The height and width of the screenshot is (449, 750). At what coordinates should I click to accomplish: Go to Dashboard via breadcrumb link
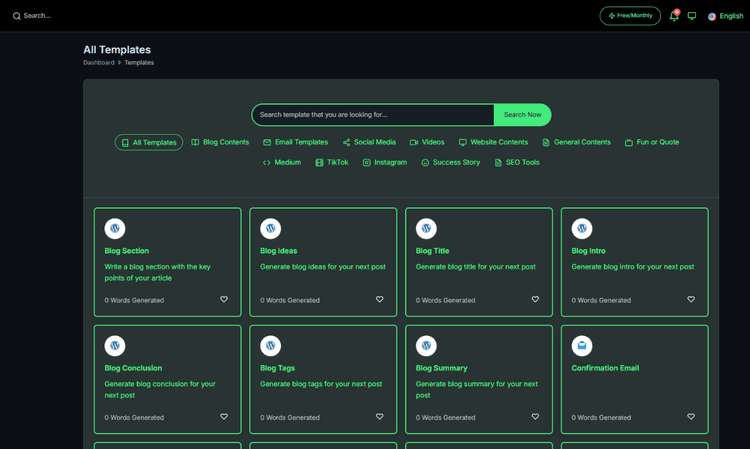click(99, 63)
